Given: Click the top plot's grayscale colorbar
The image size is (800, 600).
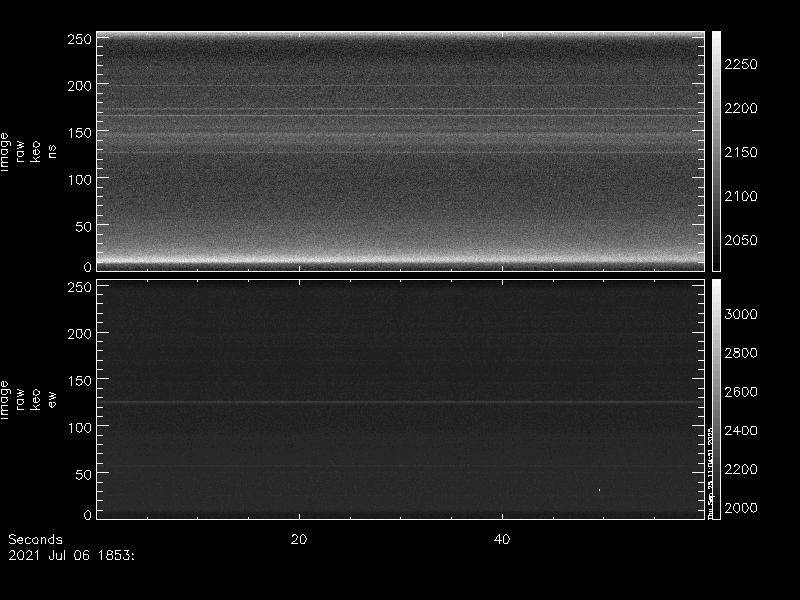Looking at the screenshot, I should 716,150.
